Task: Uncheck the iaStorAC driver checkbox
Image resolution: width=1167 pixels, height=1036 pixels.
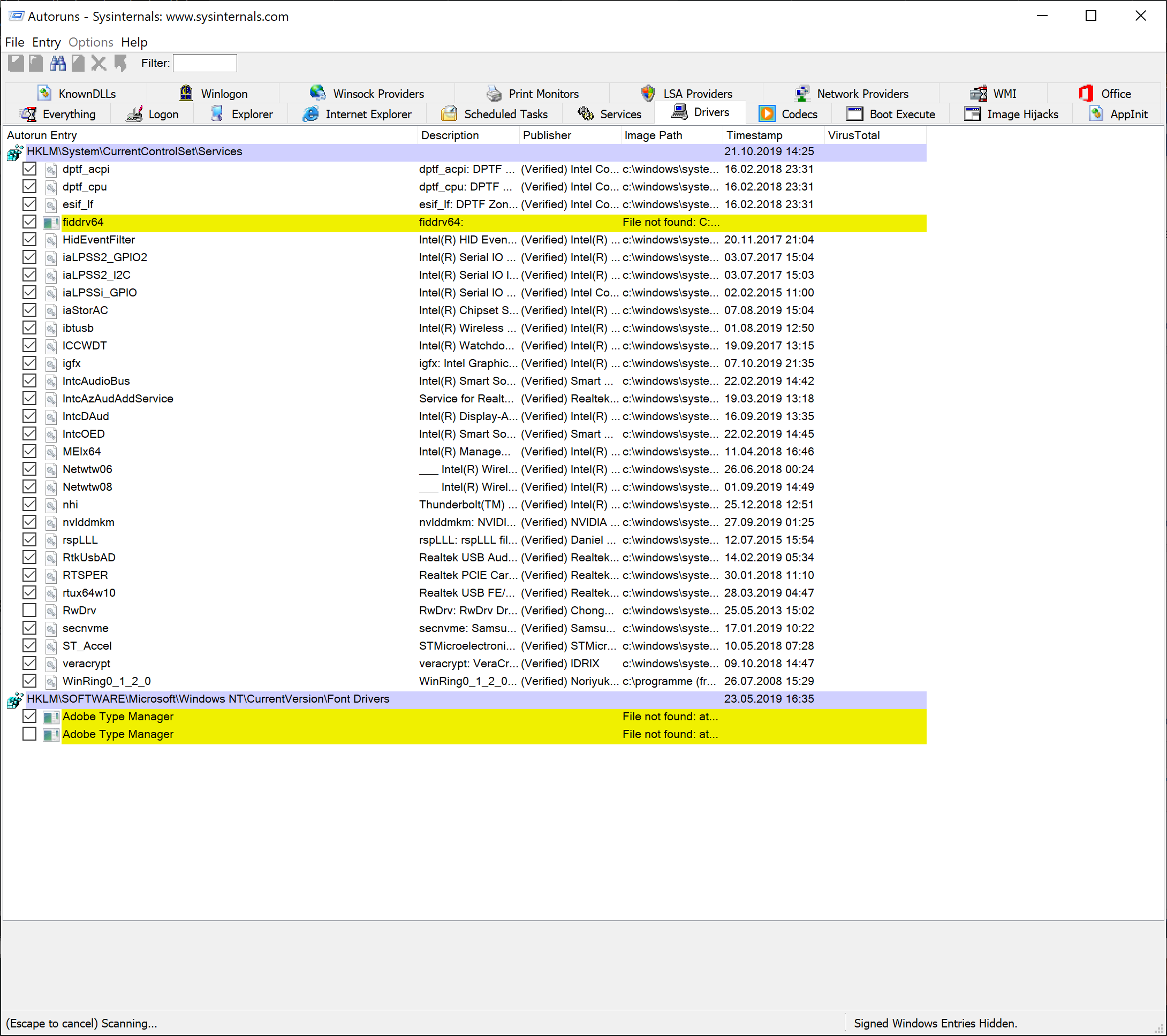Action: point(29,310)
